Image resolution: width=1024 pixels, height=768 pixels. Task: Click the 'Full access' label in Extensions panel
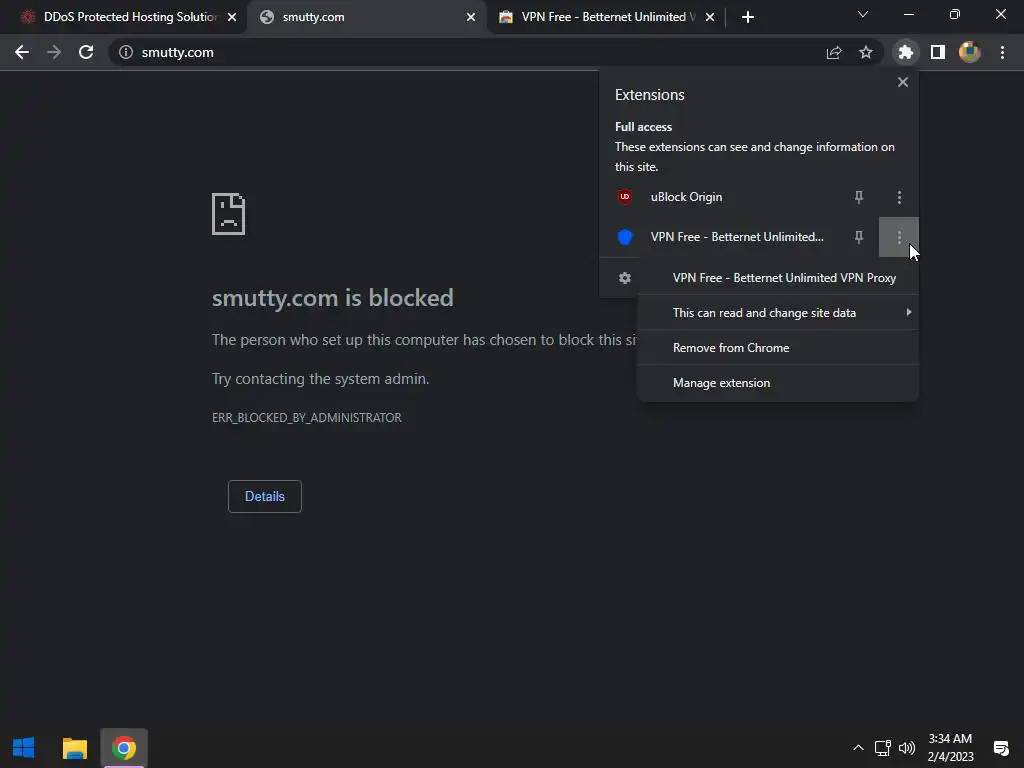pos(643,127)
